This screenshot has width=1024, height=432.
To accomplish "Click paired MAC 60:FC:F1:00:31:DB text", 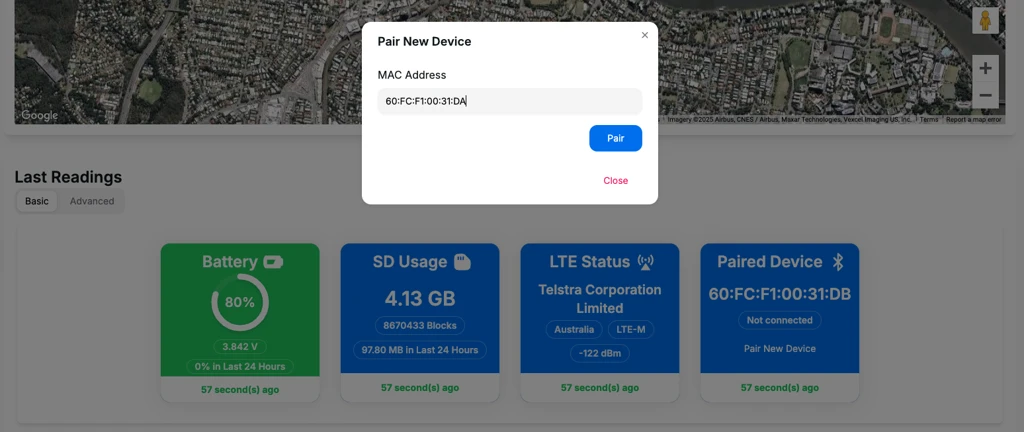I will click(x=780, y=294).
